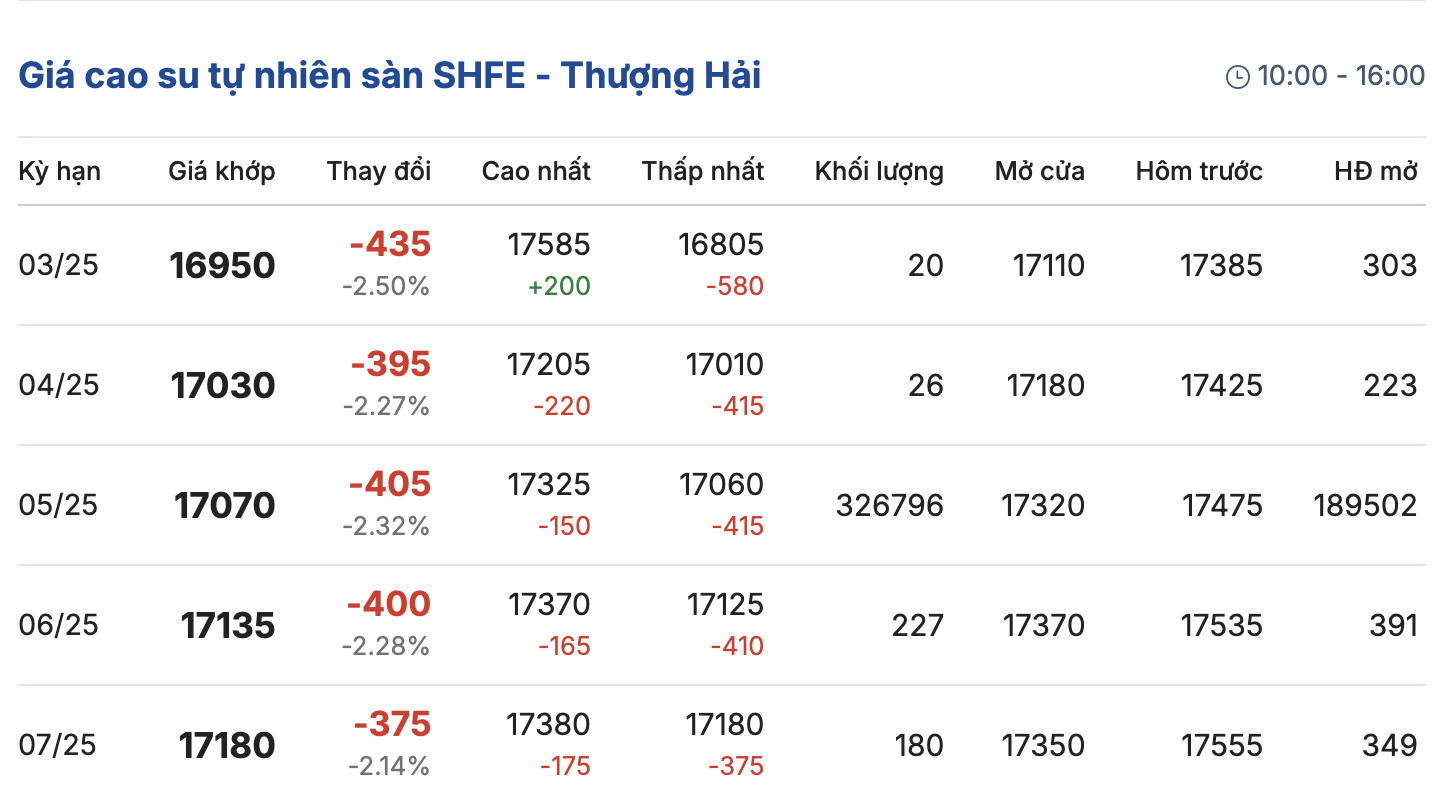Select the 06/25 contract term
The image size is (1446, 802).
pos(59,626)
